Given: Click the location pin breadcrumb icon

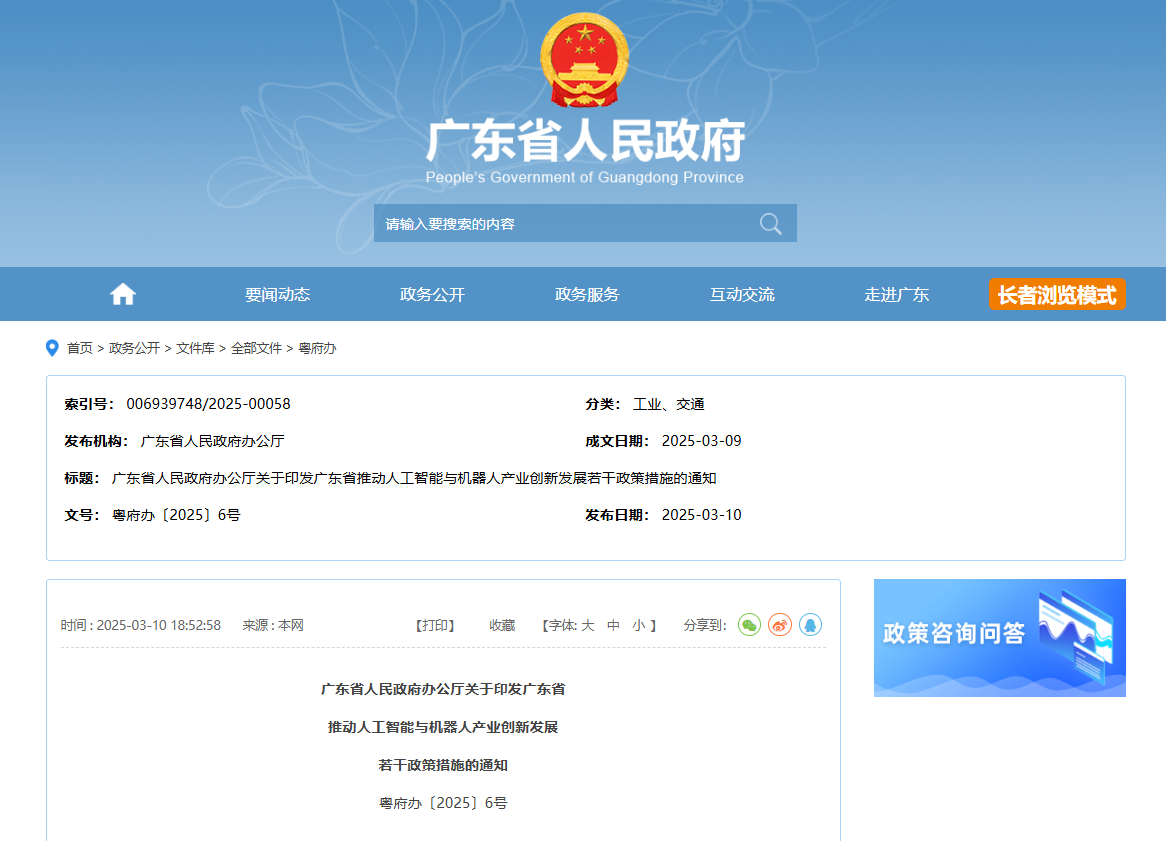Looking at the screenshot, I should coord(53,348).
